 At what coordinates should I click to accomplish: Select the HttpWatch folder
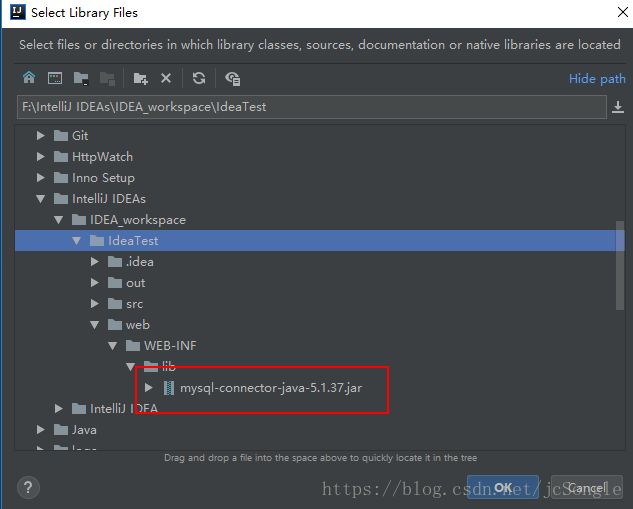point(102,157)
